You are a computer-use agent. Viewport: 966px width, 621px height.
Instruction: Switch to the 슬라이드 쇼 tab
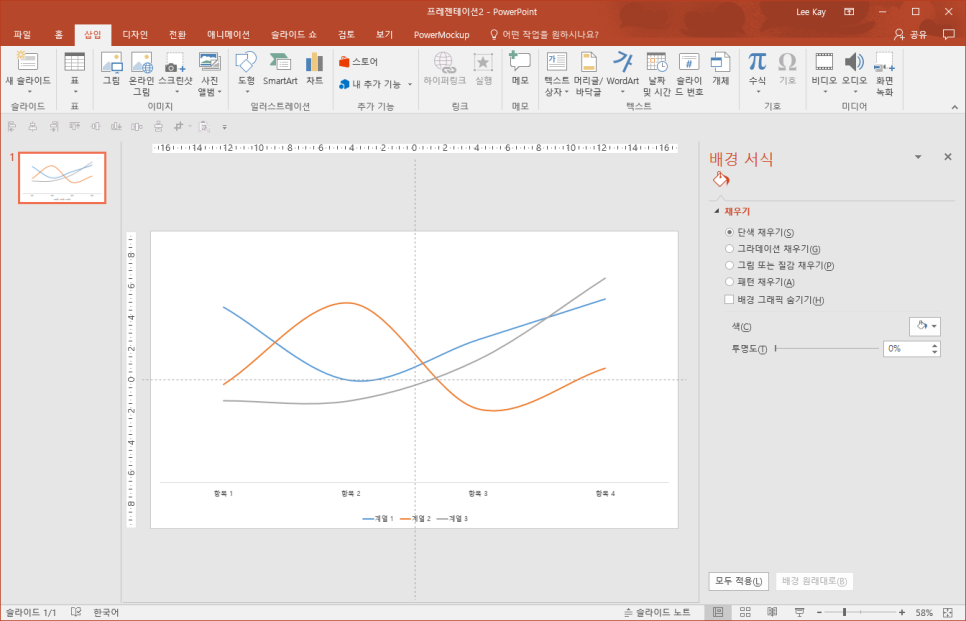click(294, 34)
